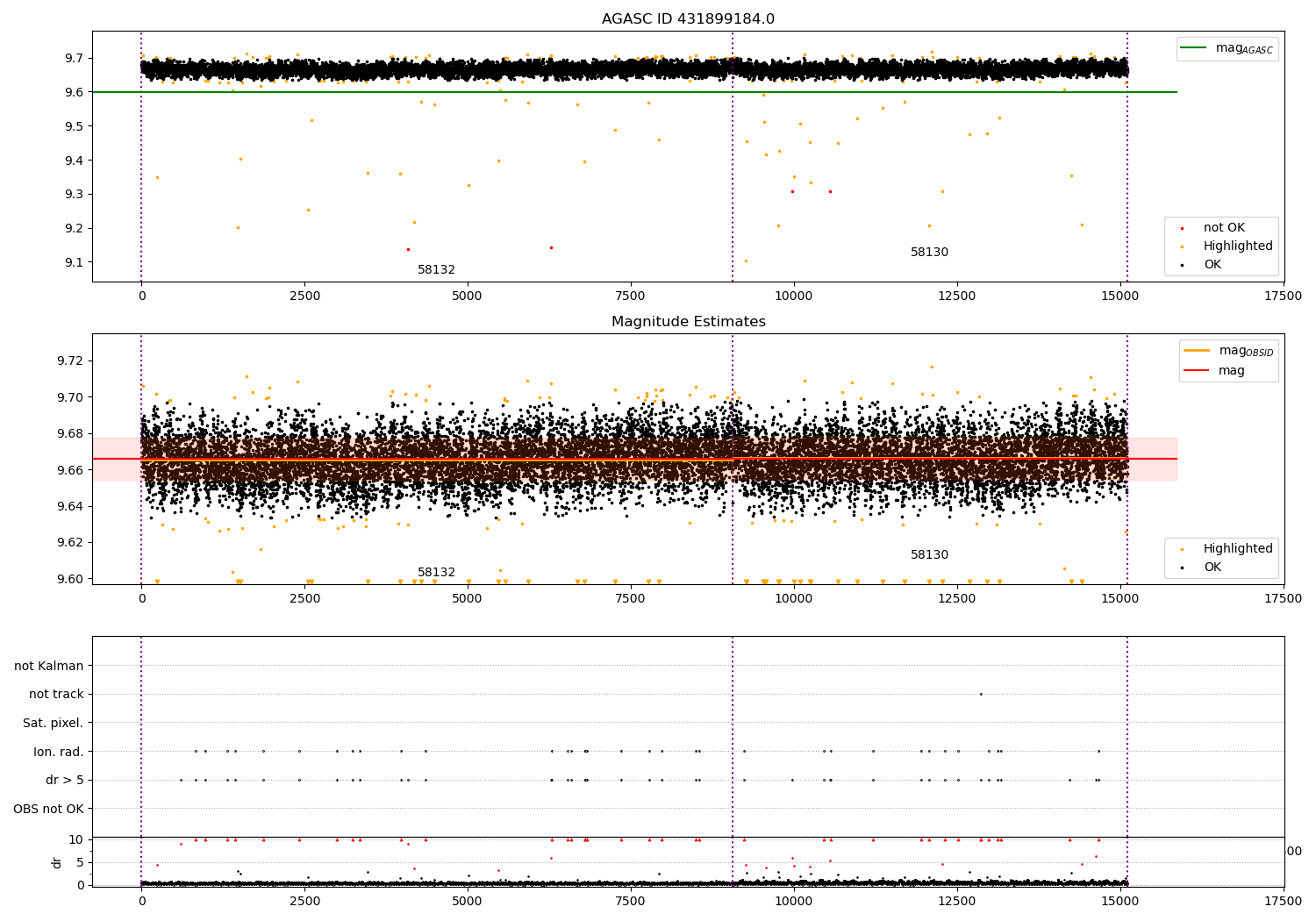Screen dimensions: 1316x921
Task: Click the "7500" x-tick under the bottom plot
Action: click(x=631, y=901)
